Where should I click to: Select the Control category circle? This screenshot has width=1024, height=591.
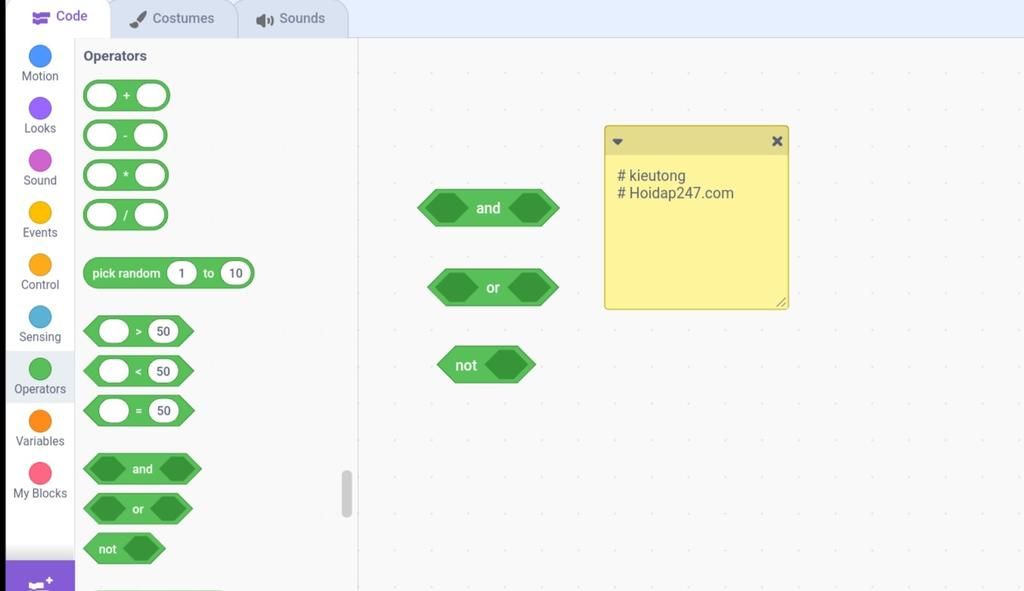coord(40,265)
